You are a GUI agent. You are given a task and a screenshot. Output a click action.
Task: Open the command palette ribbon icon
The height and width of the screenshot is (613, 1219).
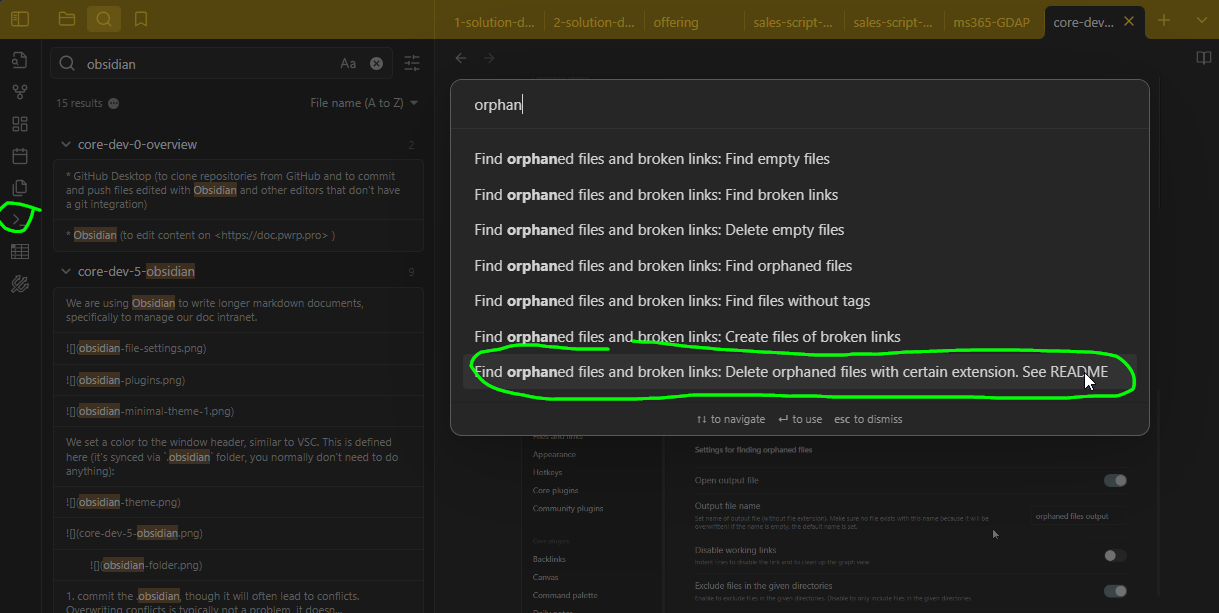(17, 219)
